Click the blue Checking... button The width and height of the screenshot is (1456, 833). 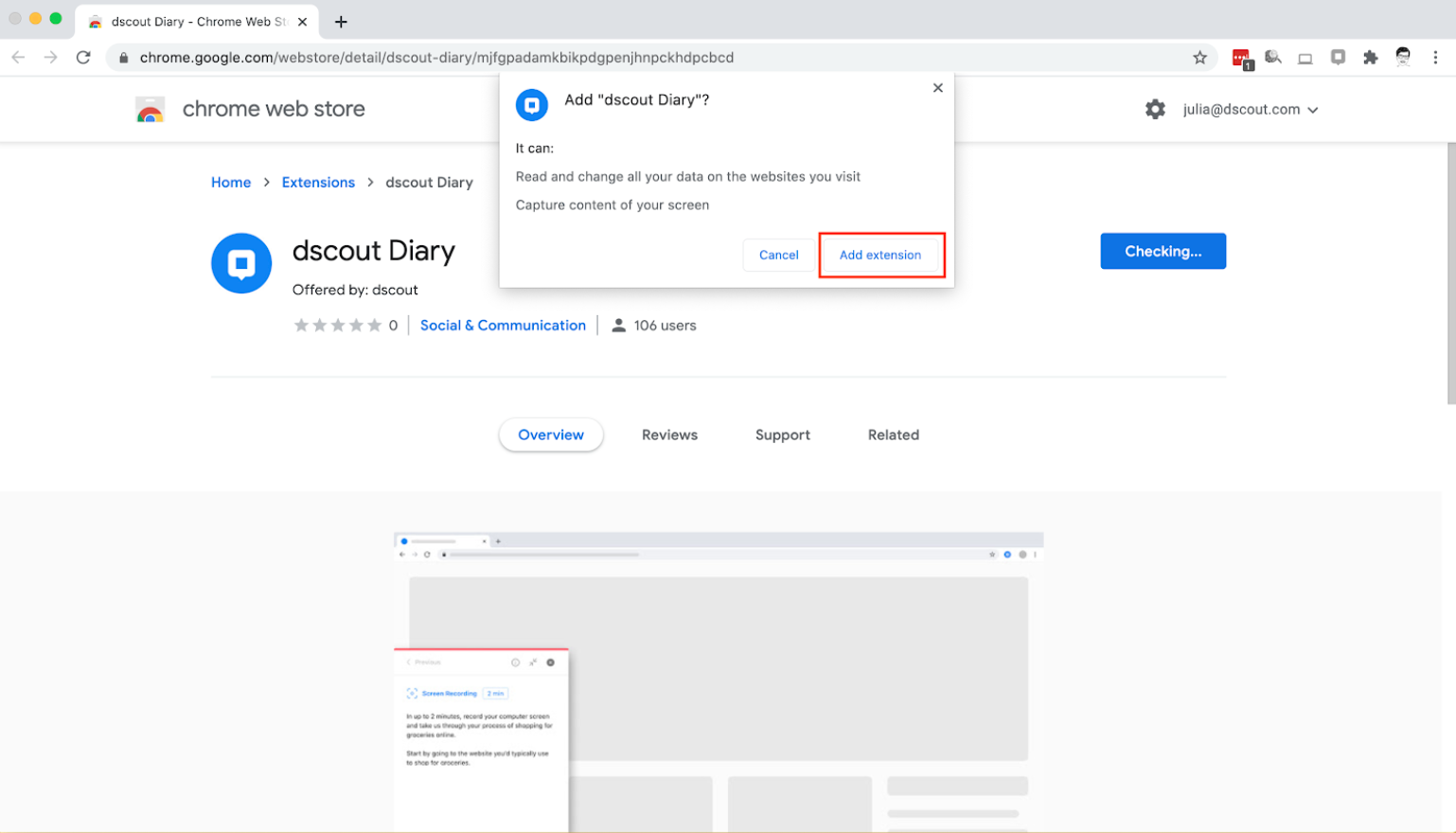pos(1163,251)
